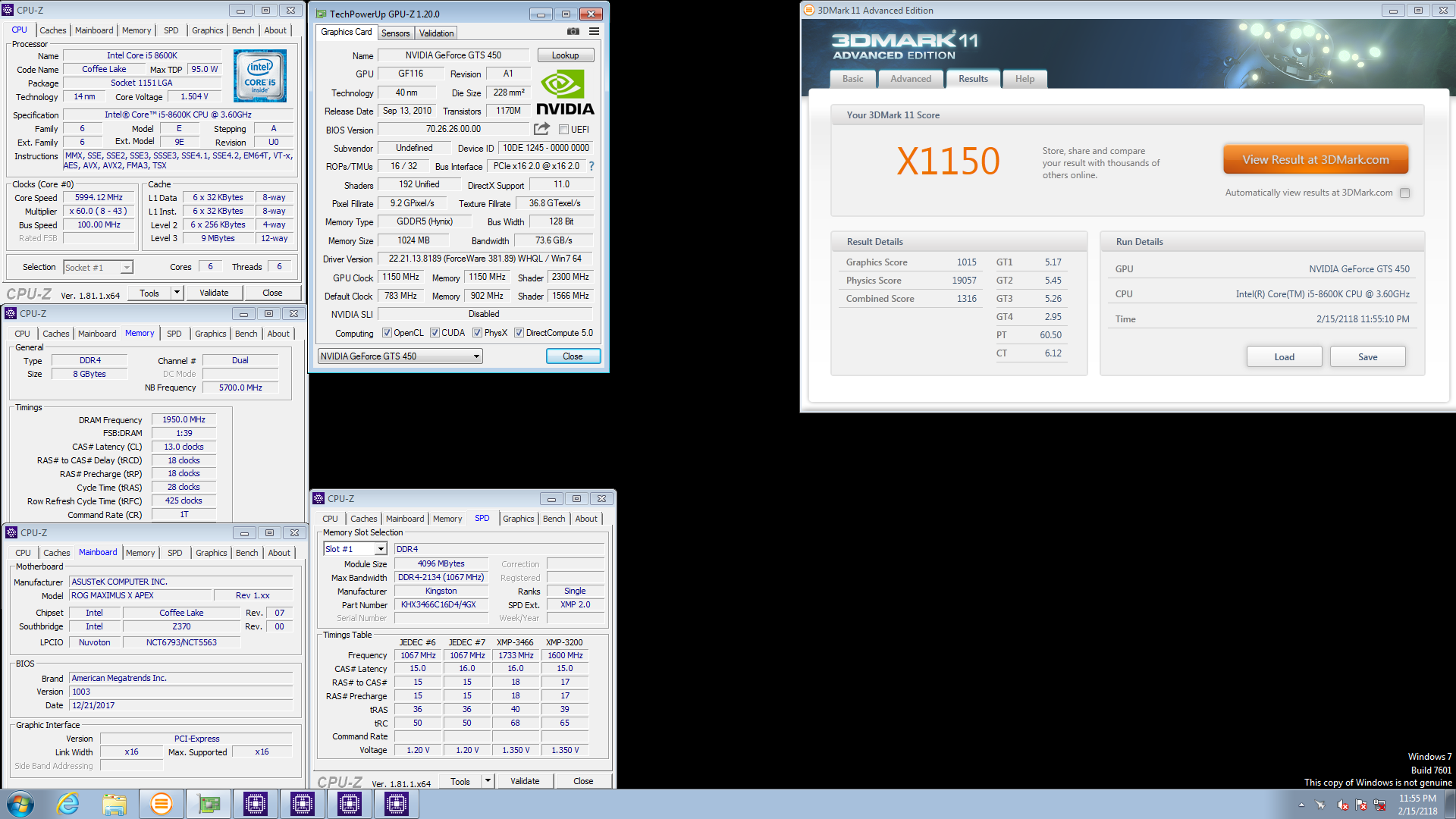Select Bench tab in CPU-Z SPD window

554,519
